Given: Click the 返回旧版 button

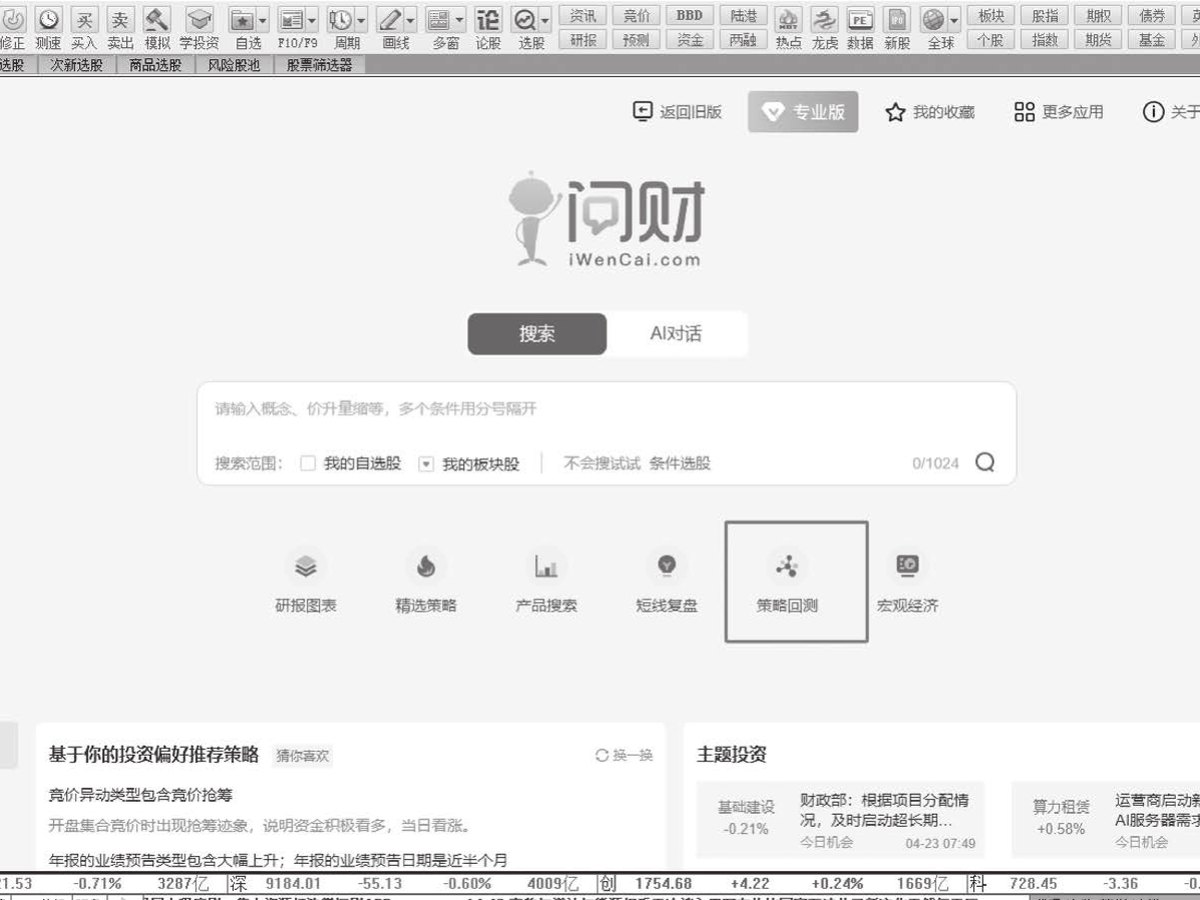Looking at the screenshot, I should (x=677, y=112).
